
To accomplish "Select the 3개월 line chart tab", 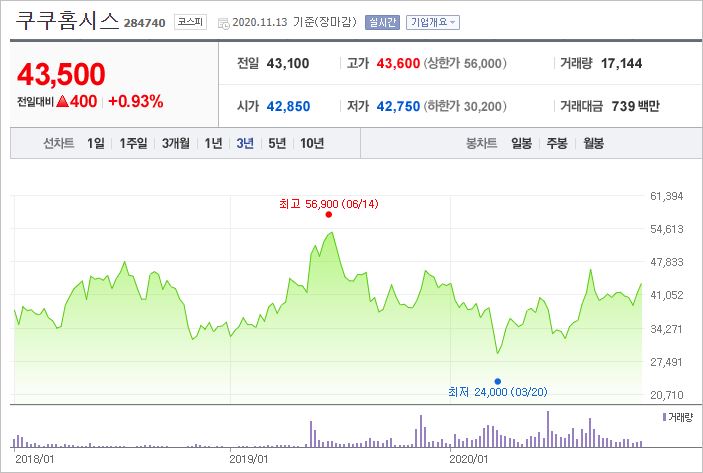I will click(x=176, y=143).
